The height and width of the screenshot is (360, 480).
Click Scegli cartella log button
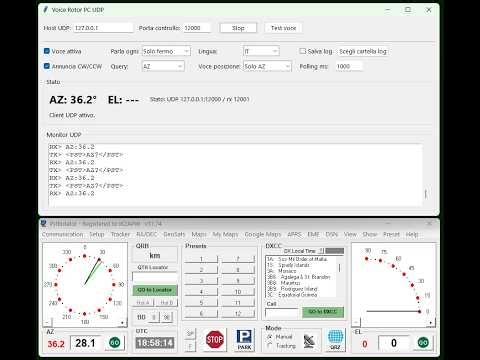tap(363, 51)
